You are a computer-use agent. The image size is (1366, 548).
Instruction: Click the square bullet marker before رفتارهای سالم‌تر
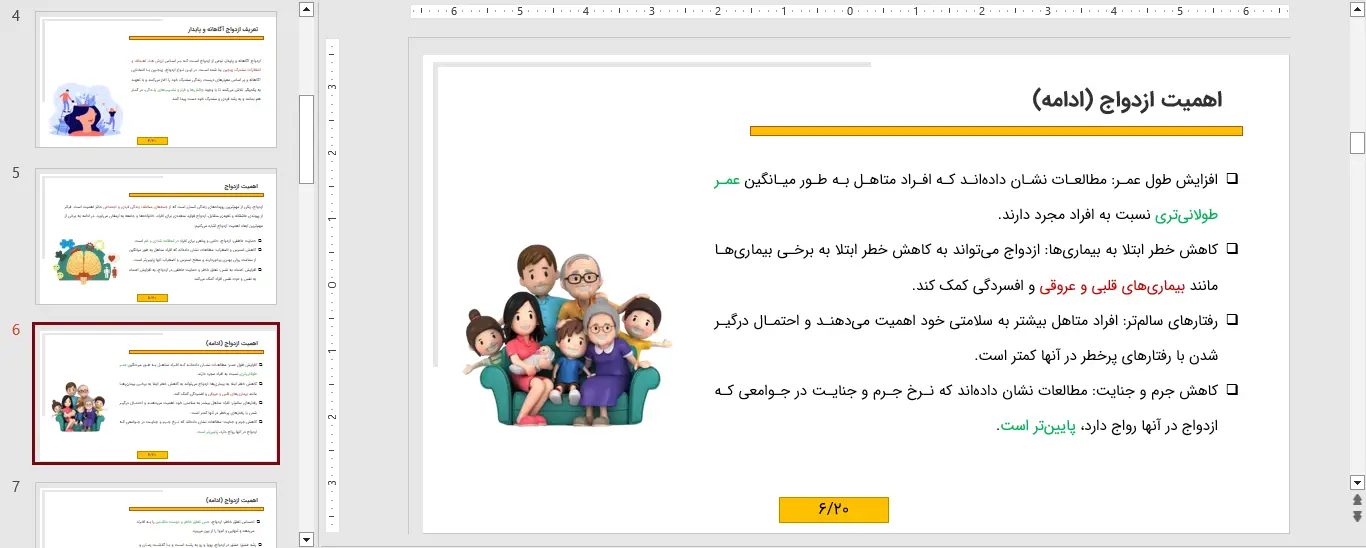point(1232,319)
